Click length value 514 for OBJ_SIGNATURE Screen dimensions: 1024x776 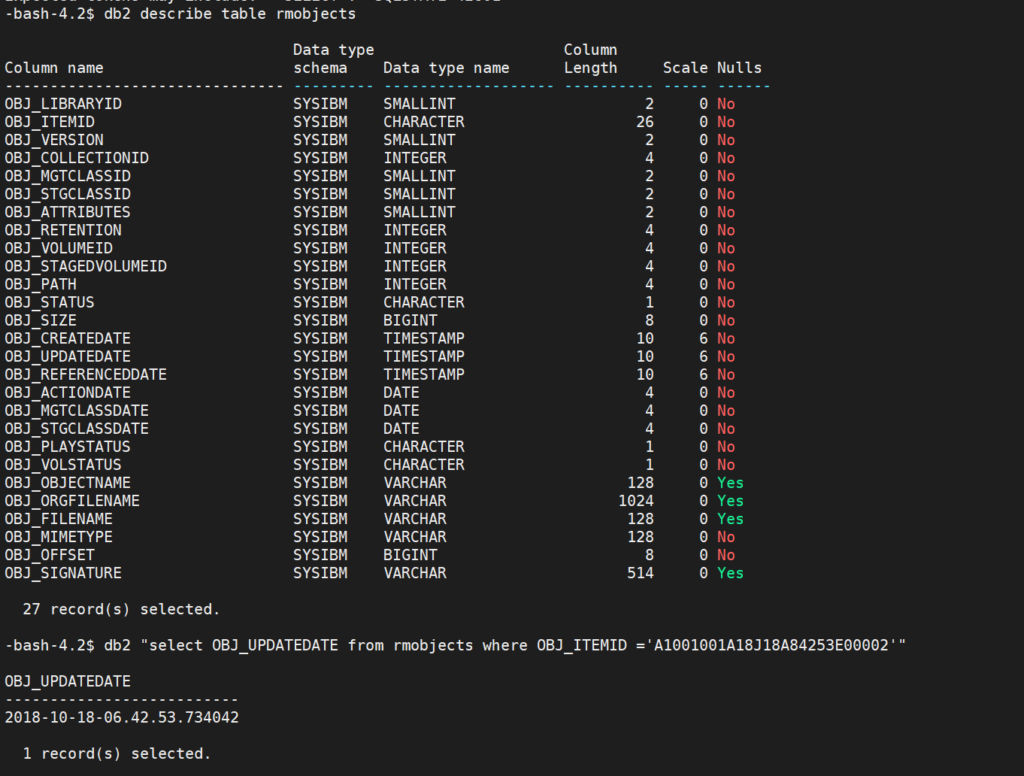[x=641, y=574]
